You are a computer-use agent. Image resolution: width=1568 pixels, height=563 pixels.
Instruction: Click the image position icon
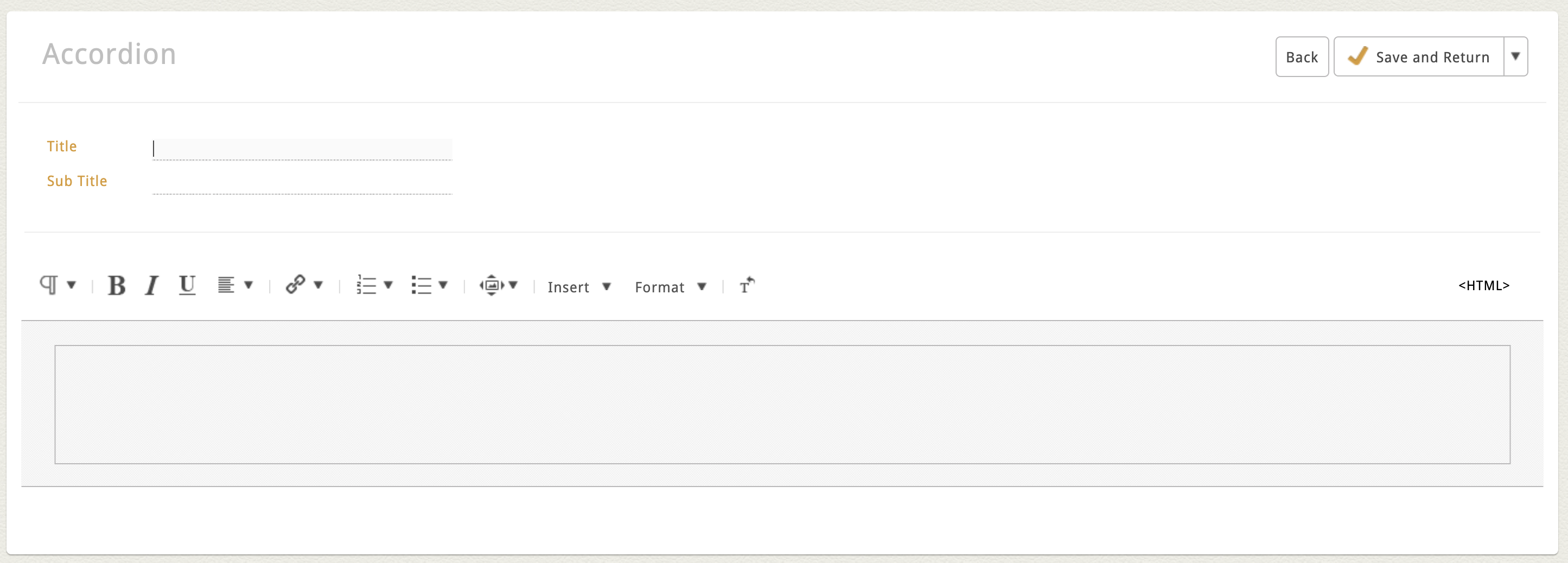pos(491,285)
